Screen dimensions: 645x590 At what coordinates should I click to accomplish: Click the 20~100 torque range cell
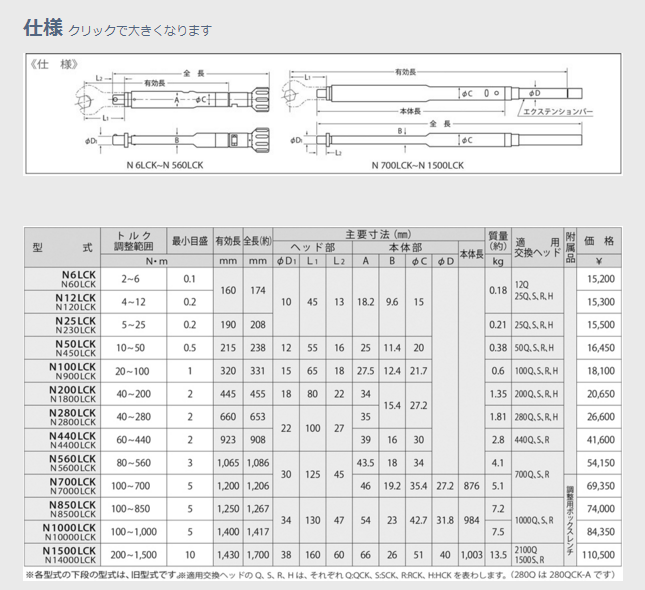coord(134,372)
